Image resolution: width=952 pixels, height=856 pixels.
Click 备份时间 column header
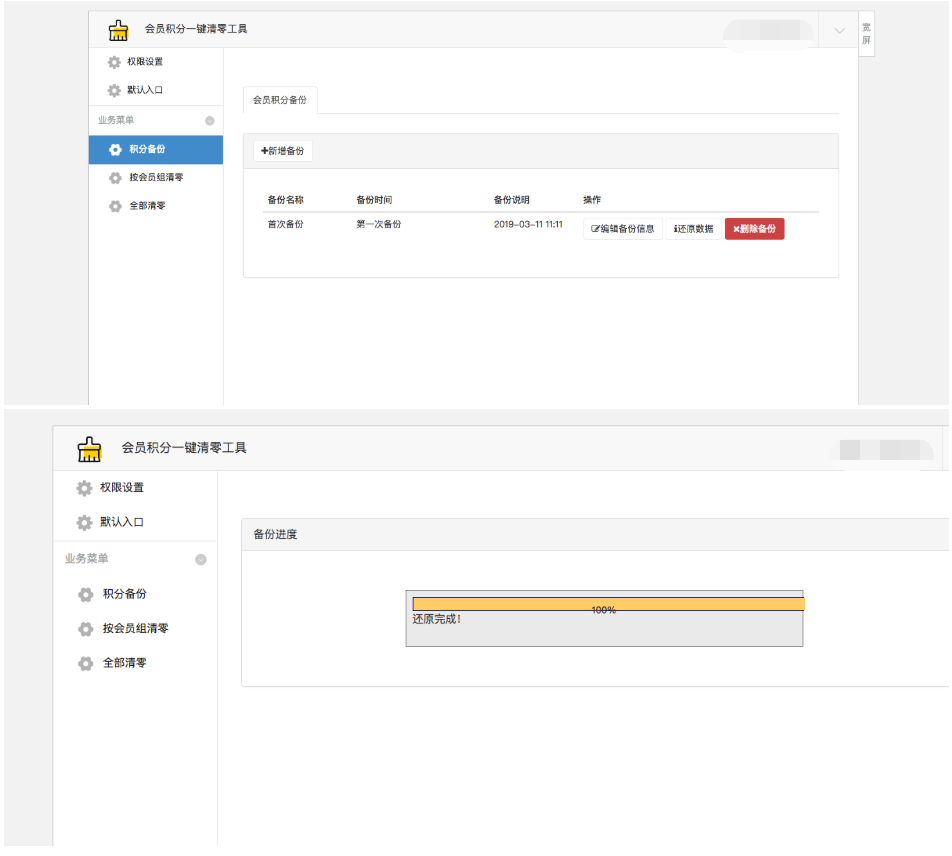tap(375, 200)
